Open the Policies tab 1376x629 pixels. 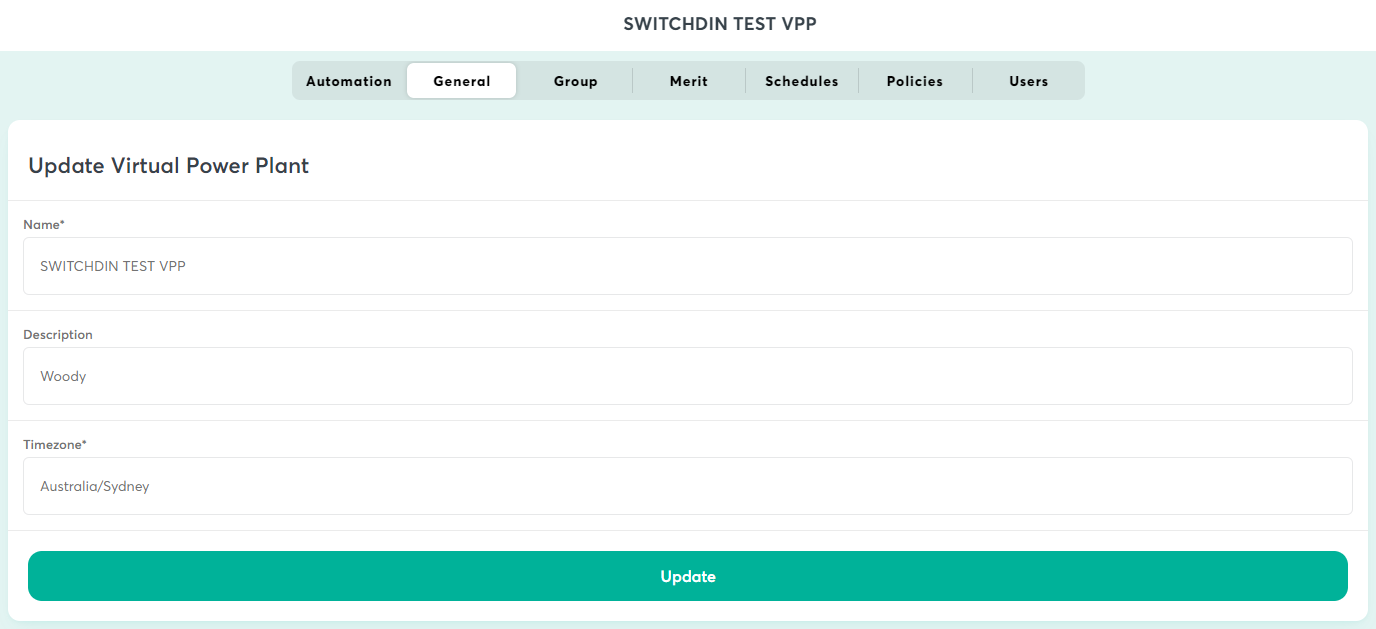[x=915, y=81]
